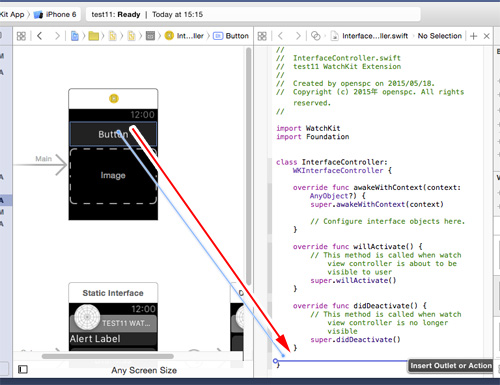Click the No Selection breadcrumb
This screenshot has height=385, width=500.
point(440,36)
